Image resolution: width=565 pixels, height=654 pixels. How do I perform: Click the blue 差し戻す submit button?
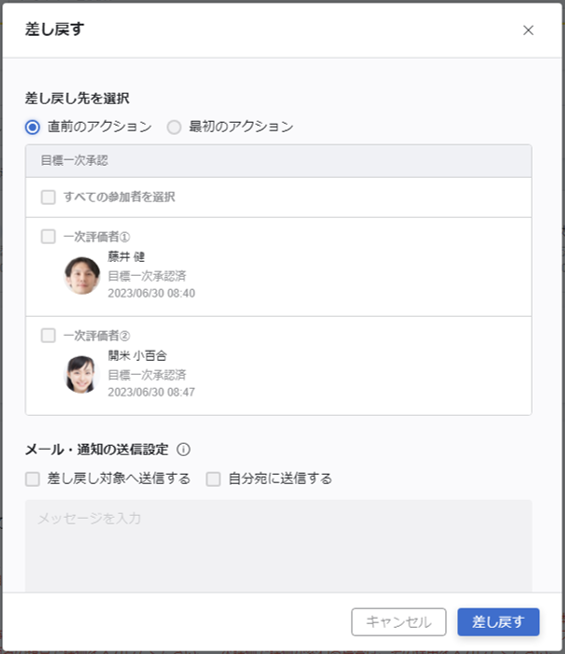(x=498, y=622)
